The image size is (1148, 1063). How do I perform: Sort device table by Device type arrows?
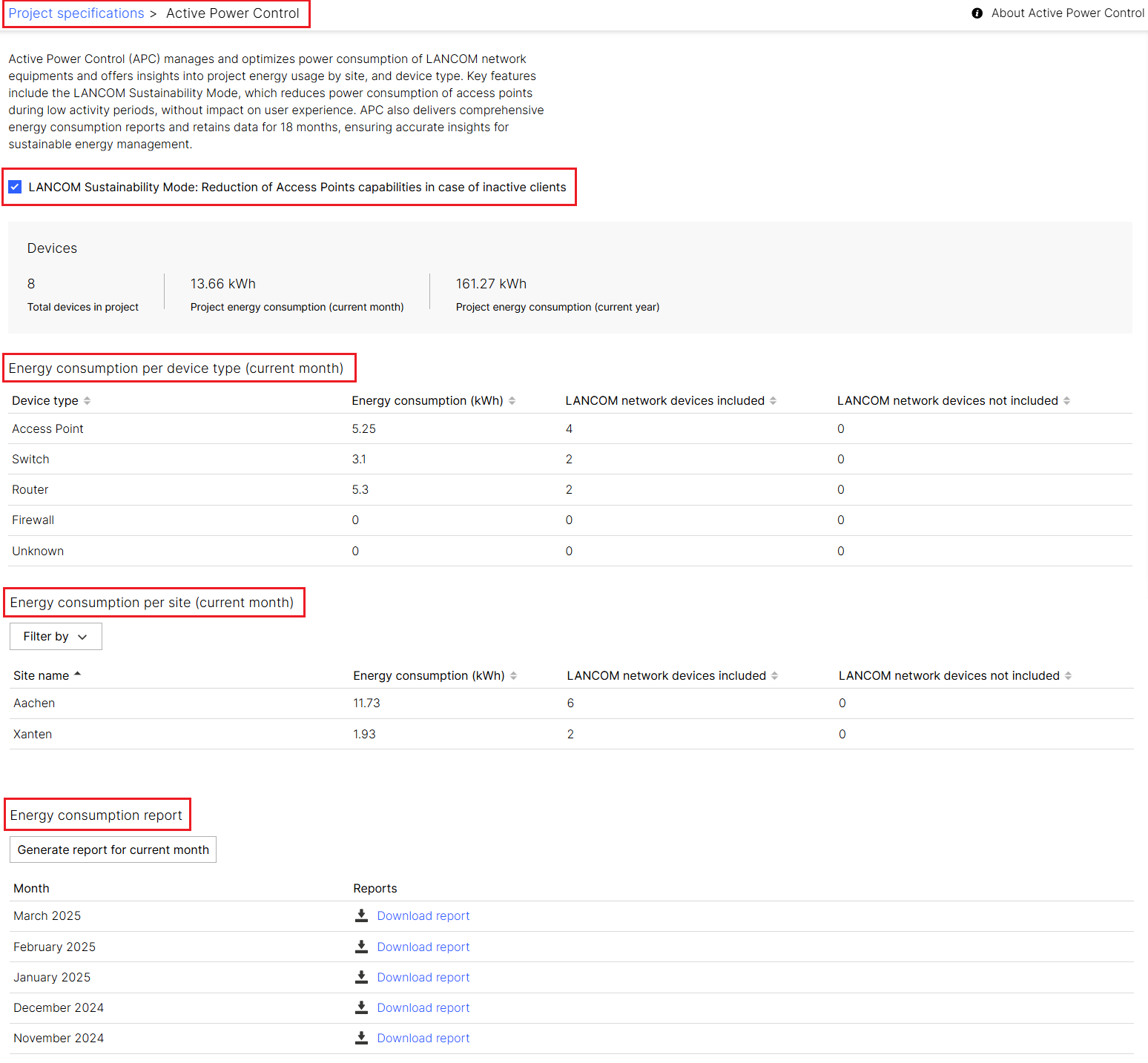(x=87, y=401)
